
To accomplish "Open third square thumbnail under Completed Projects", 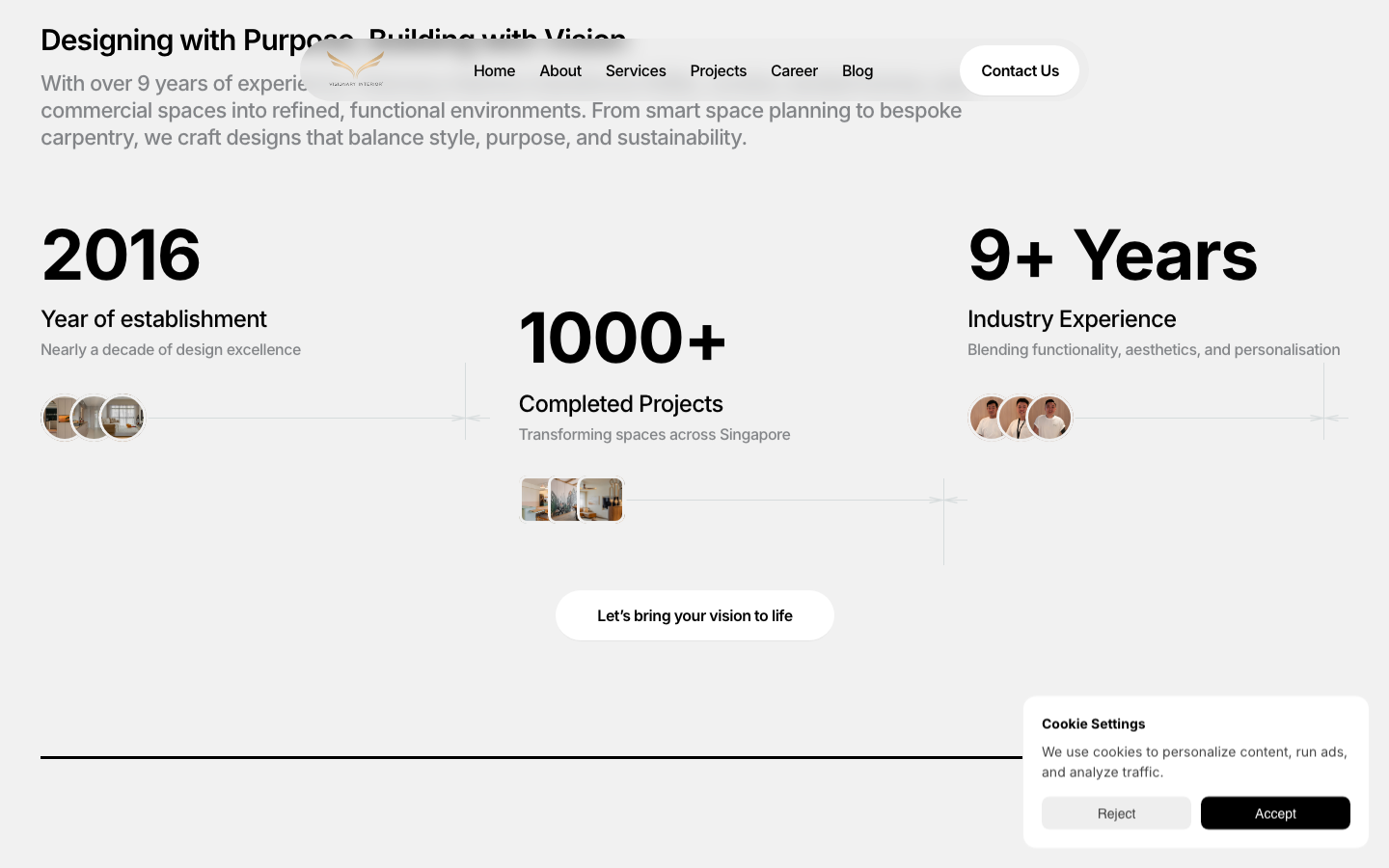I will 601,500.
